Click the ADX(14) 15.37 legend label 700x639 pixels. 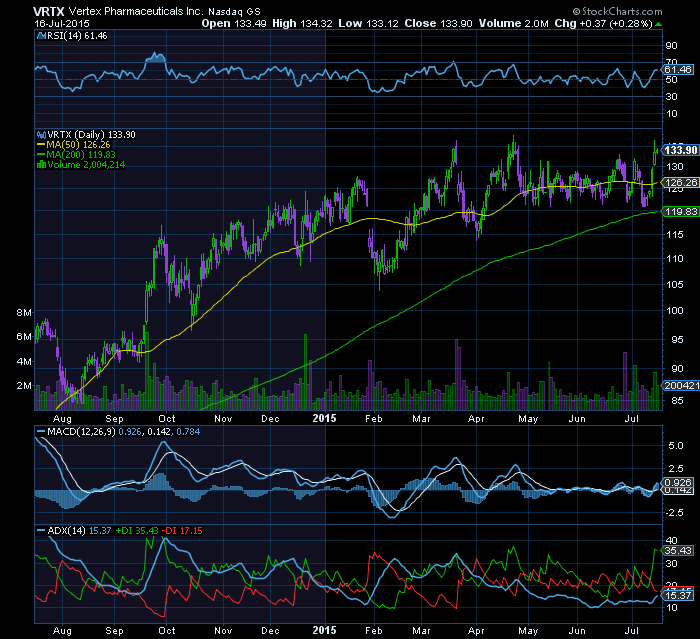[x=79, y=530]
